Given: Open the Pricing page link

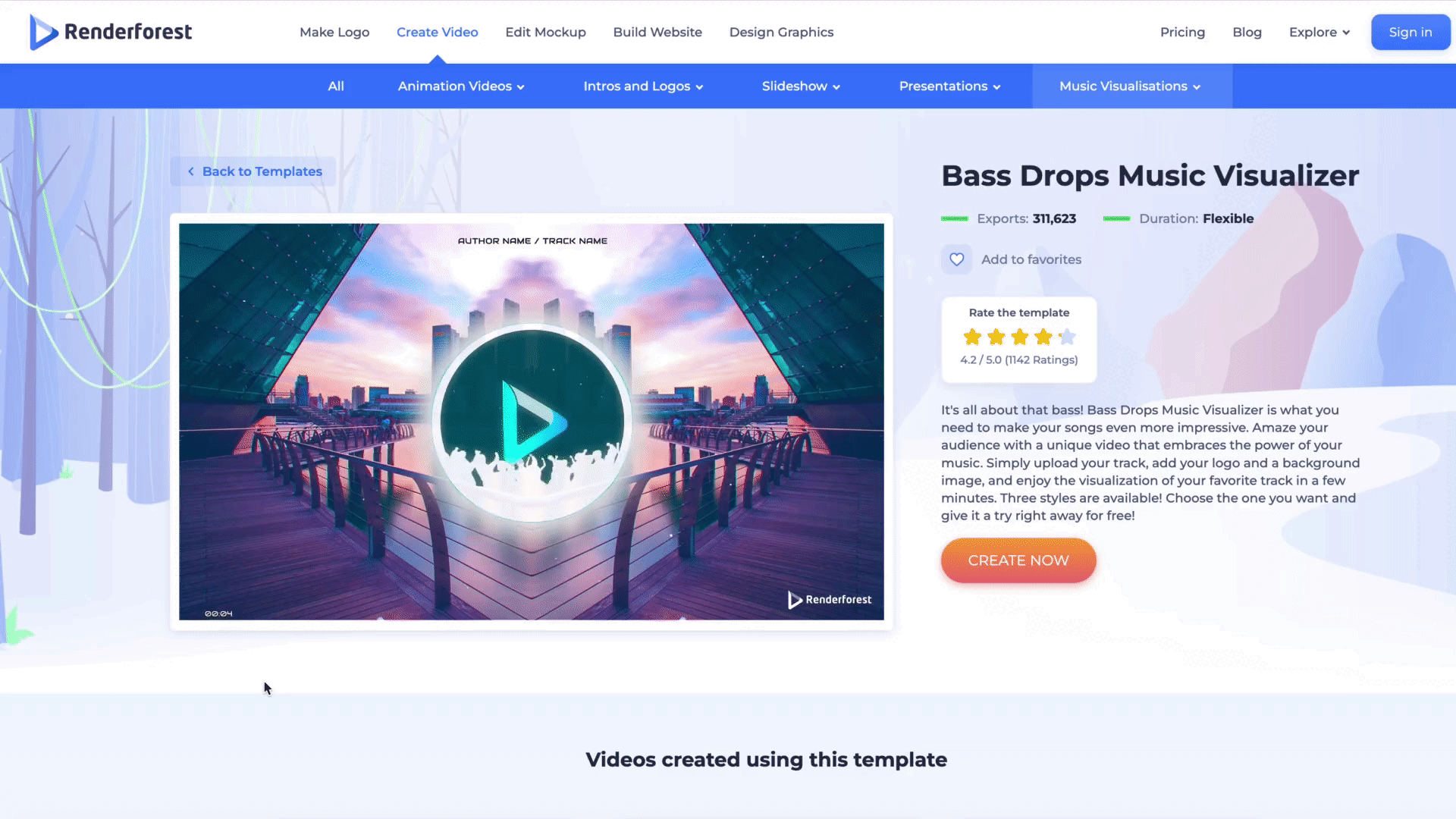Looking at the screenshot, I should click(1181, 32).
